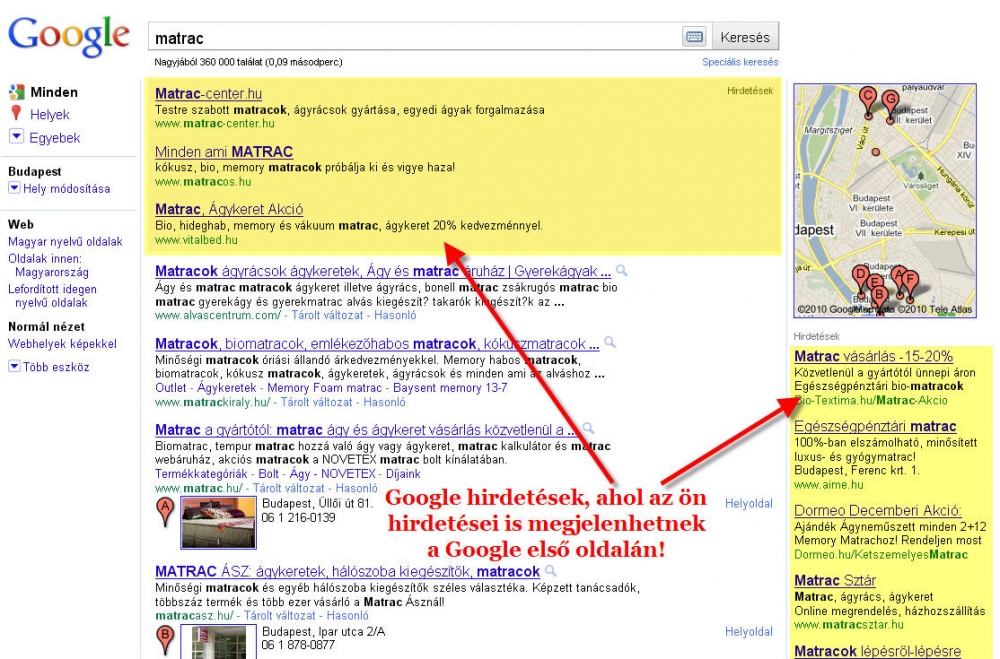Open the Outlet sitelink
The width and height of the screenshot is (1000, 659).
point(171,388)
